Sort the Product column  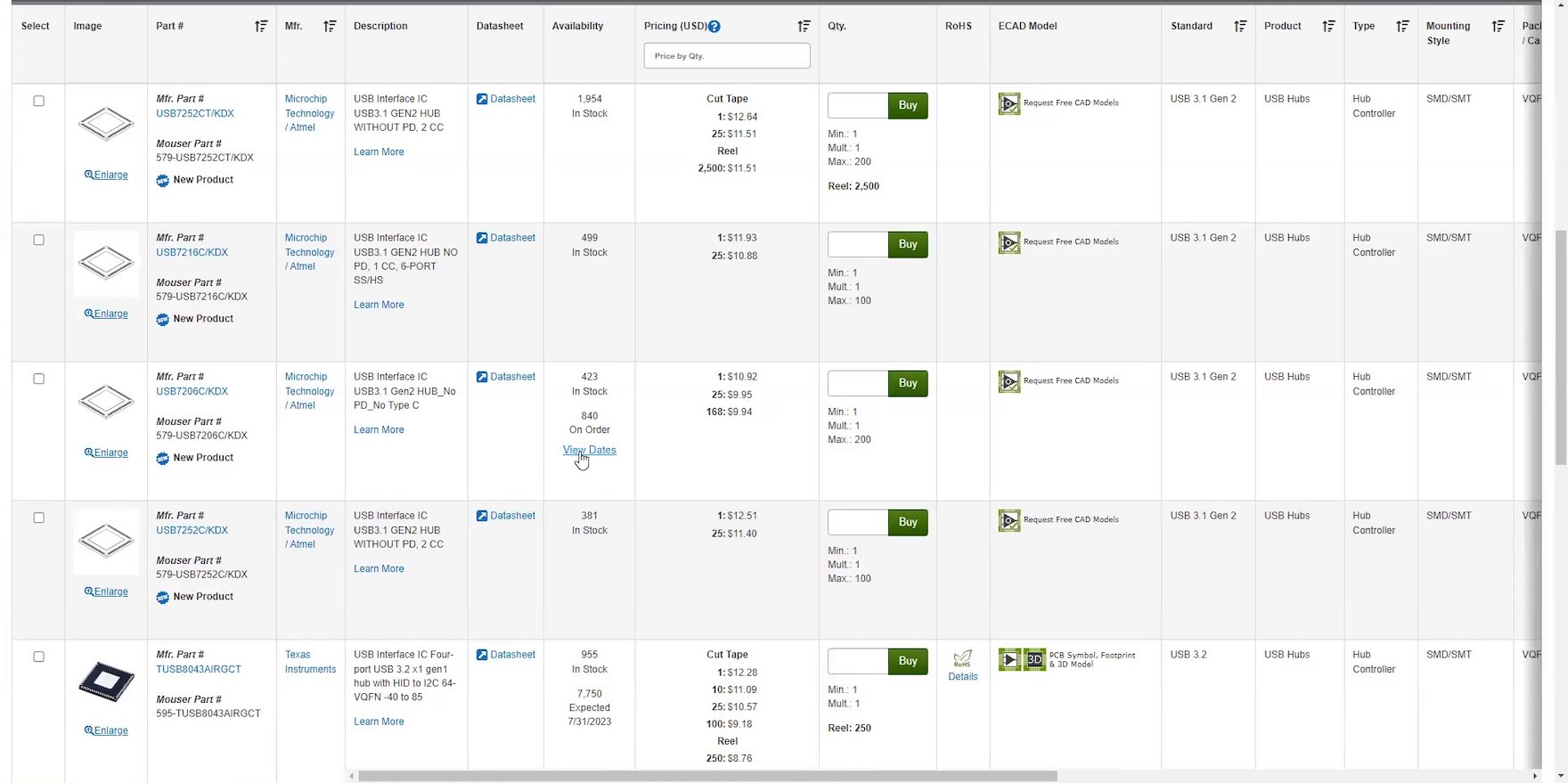[x=1328, y=27]
